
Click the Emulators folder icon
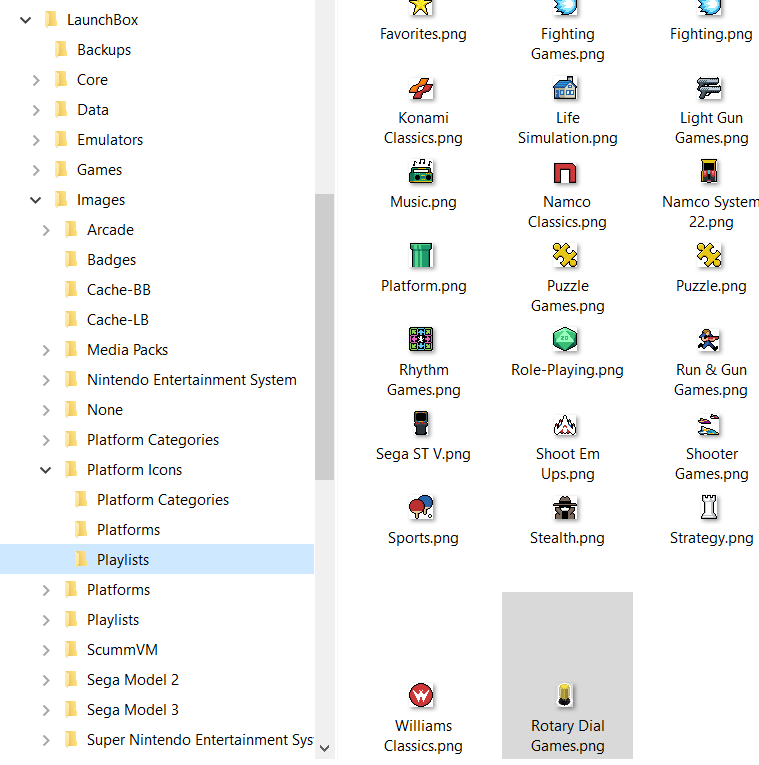(x=61, y=140)
